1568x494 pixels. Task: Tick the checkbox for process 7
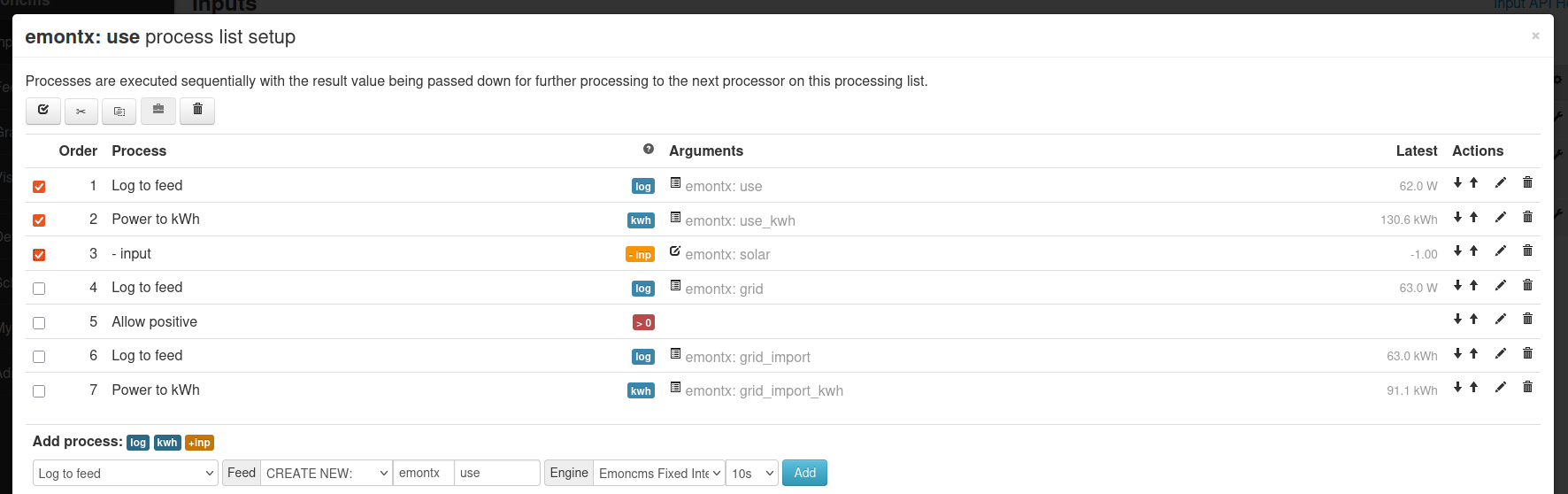click(39, 391)
